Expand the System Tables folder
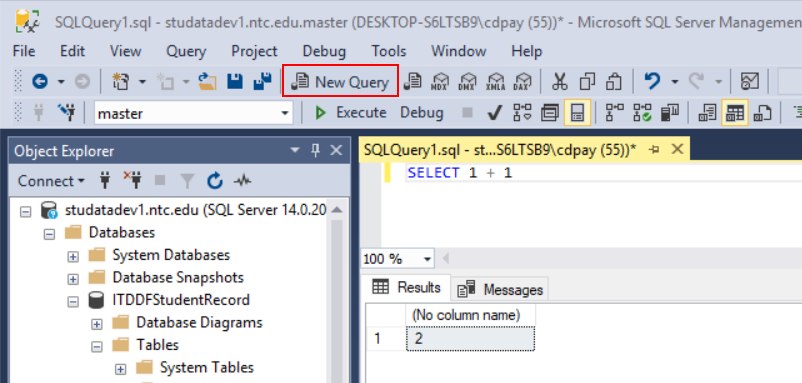This screenshot has height=383, width=802. coord(121,368)
